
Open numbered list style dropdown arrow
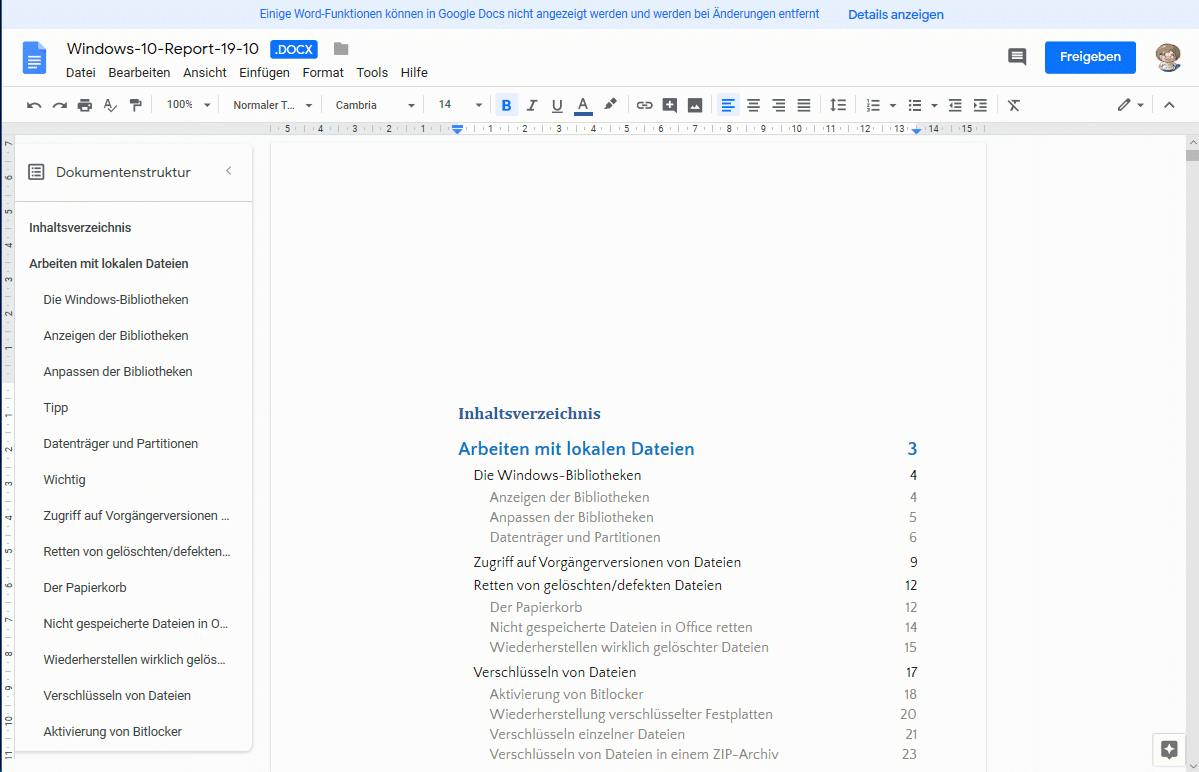(x=892, y=105)
